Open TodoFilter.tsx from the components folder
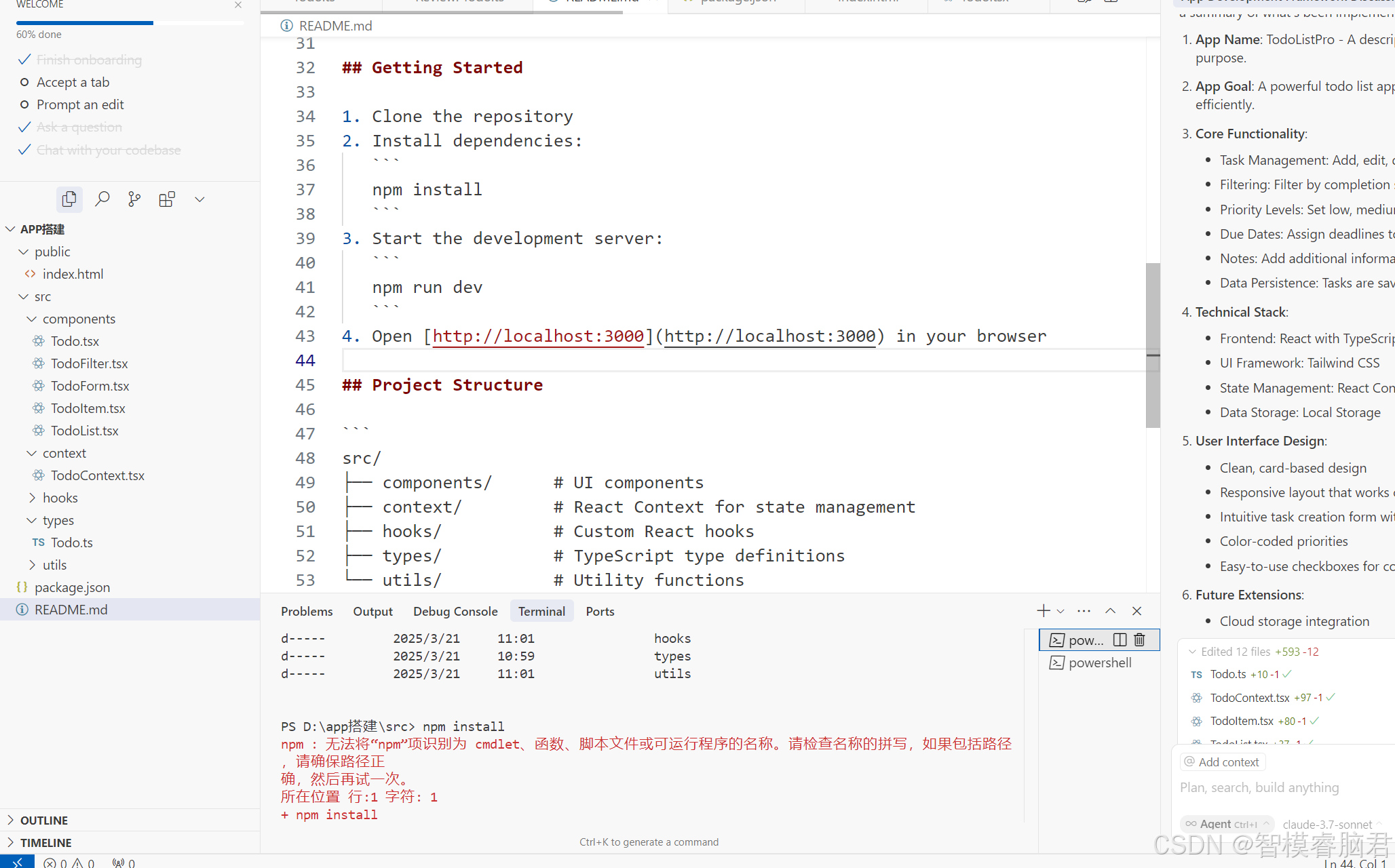The image size is (1395, 868). 89,363
